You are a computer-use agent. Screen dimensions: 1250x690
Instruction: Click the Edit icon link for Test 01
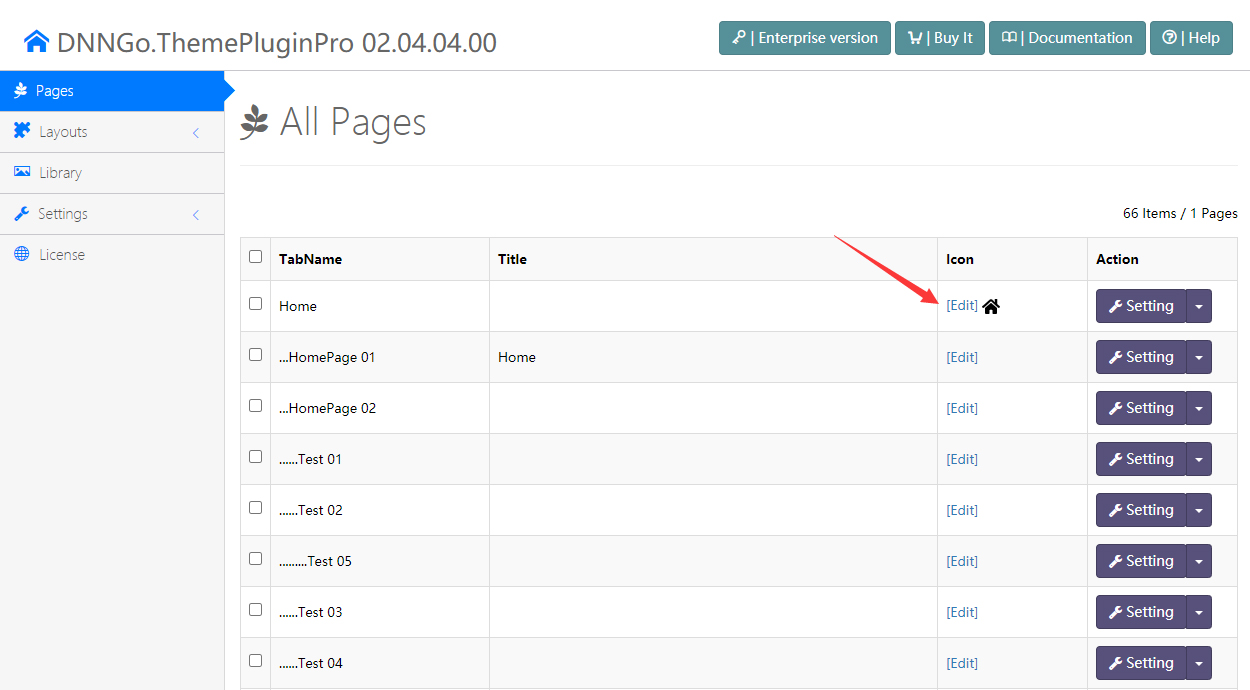point(962,459)
